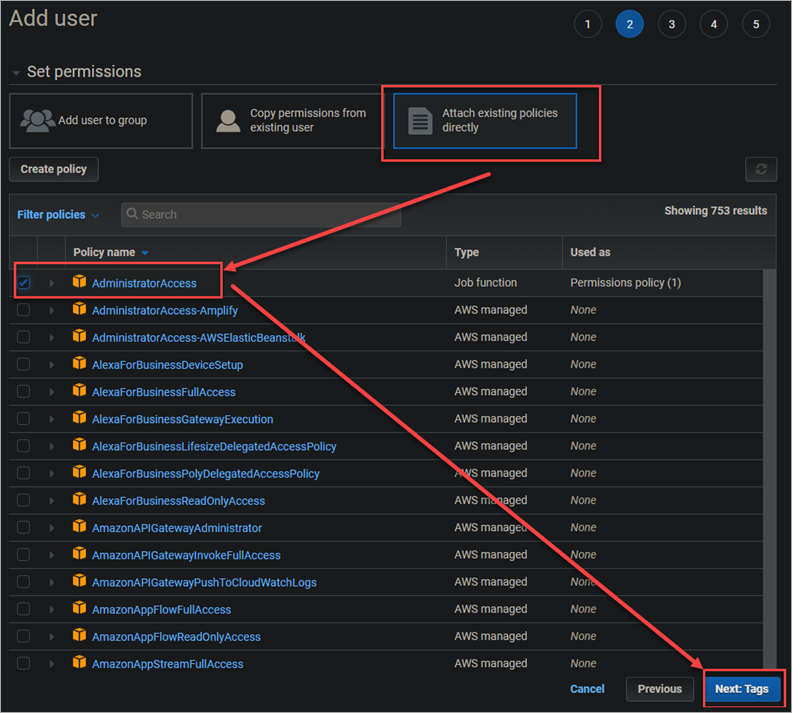Expand the AlexaForBusinessGatewayExecution policy row
This screenshot has width=792, height=713.
(x=52, y=419)
